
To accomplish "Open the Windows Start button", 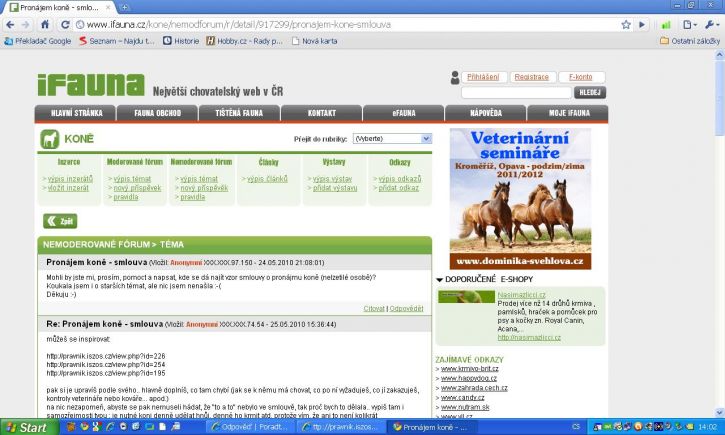I will click(30, 427).
